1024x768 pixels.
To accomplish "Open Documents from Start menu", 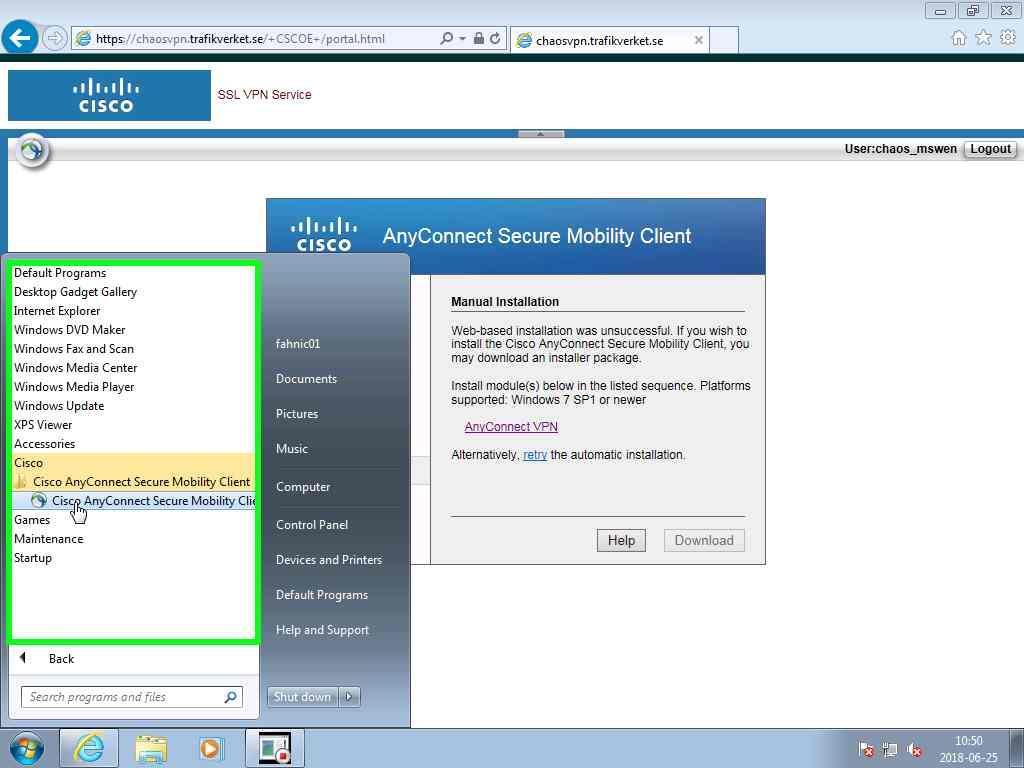I will pyautogui.click(x=306, y=379).
